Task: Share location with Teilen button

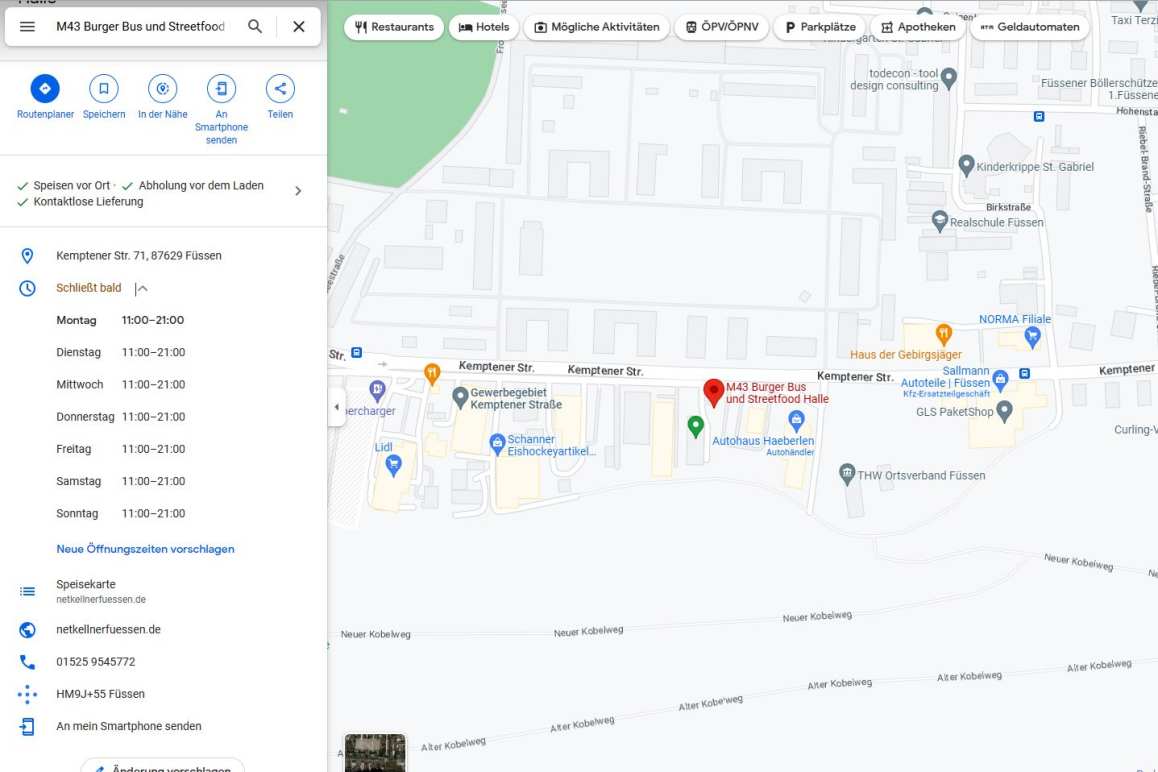Action: click(x=280, y=89)
